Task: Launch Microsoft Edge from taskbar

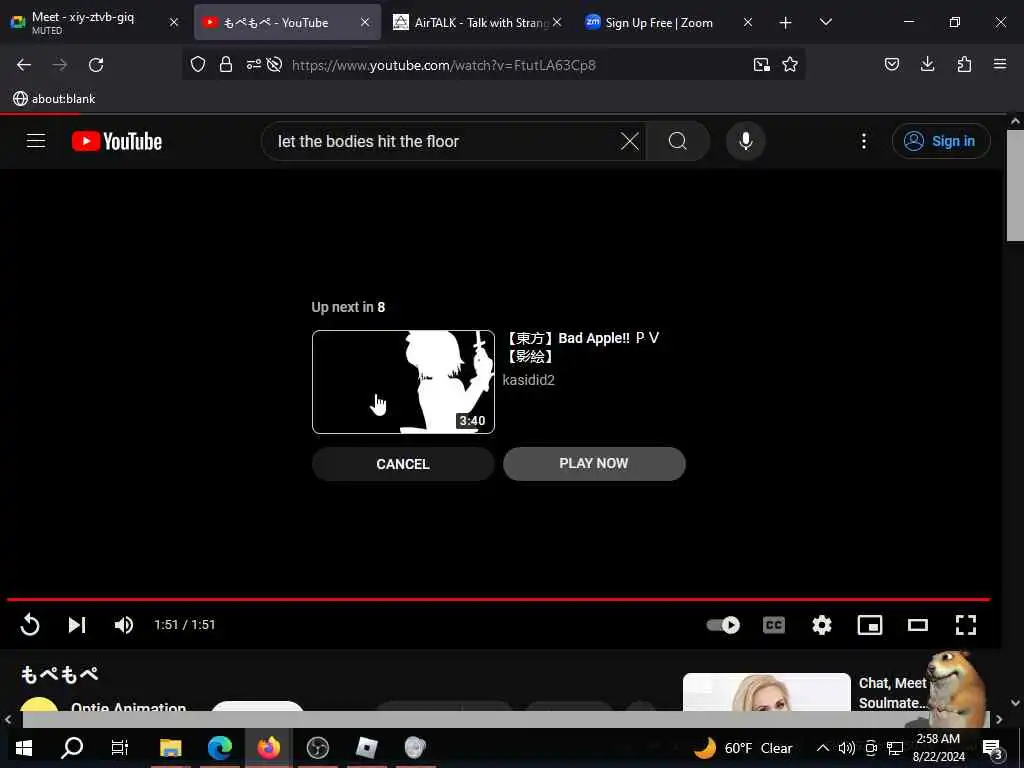Action: click(x=220, y=748)
